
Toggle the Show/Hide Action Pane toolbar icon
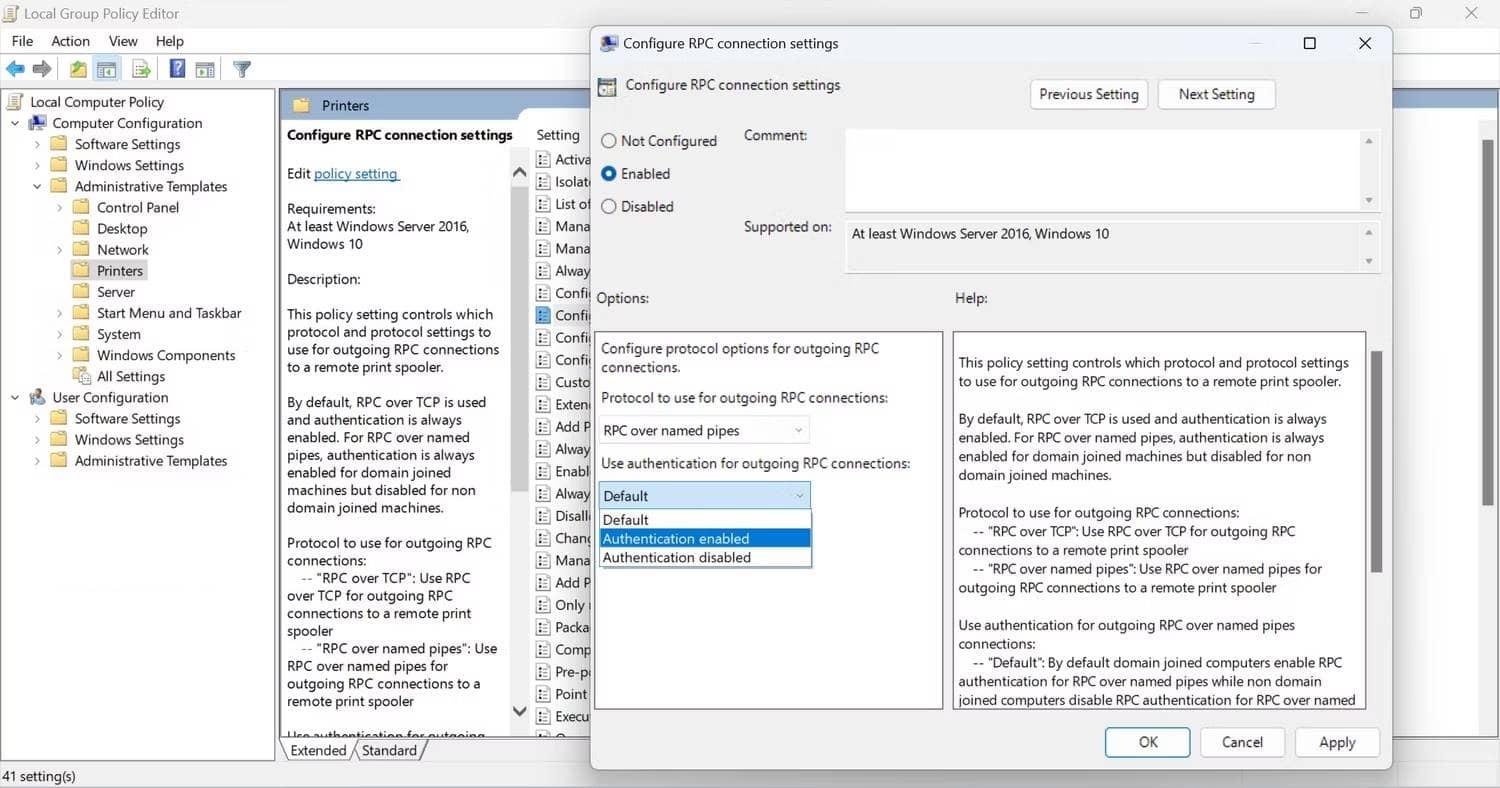205,69
